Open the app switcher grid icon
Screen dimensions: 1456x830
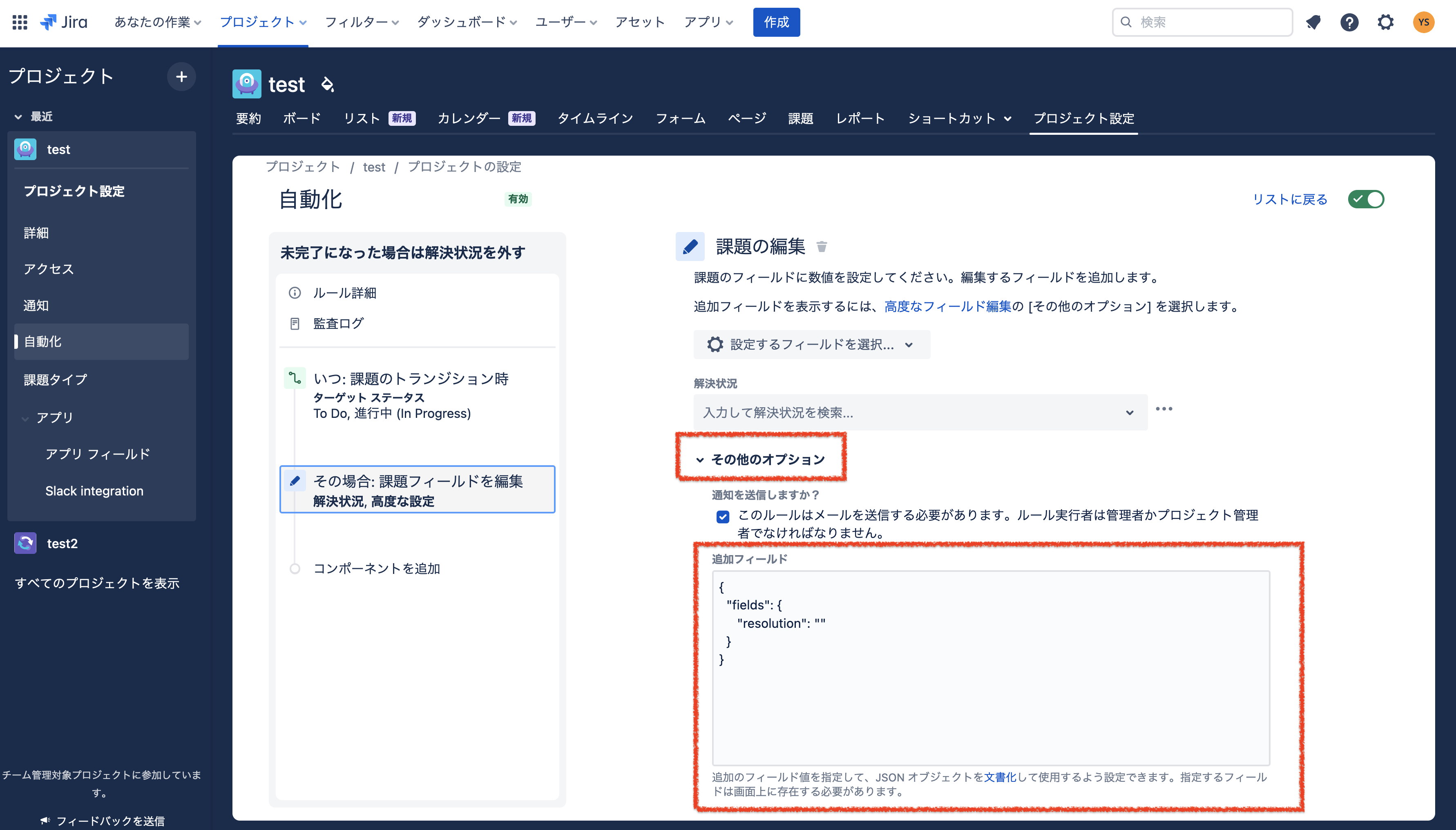point(20,22)
